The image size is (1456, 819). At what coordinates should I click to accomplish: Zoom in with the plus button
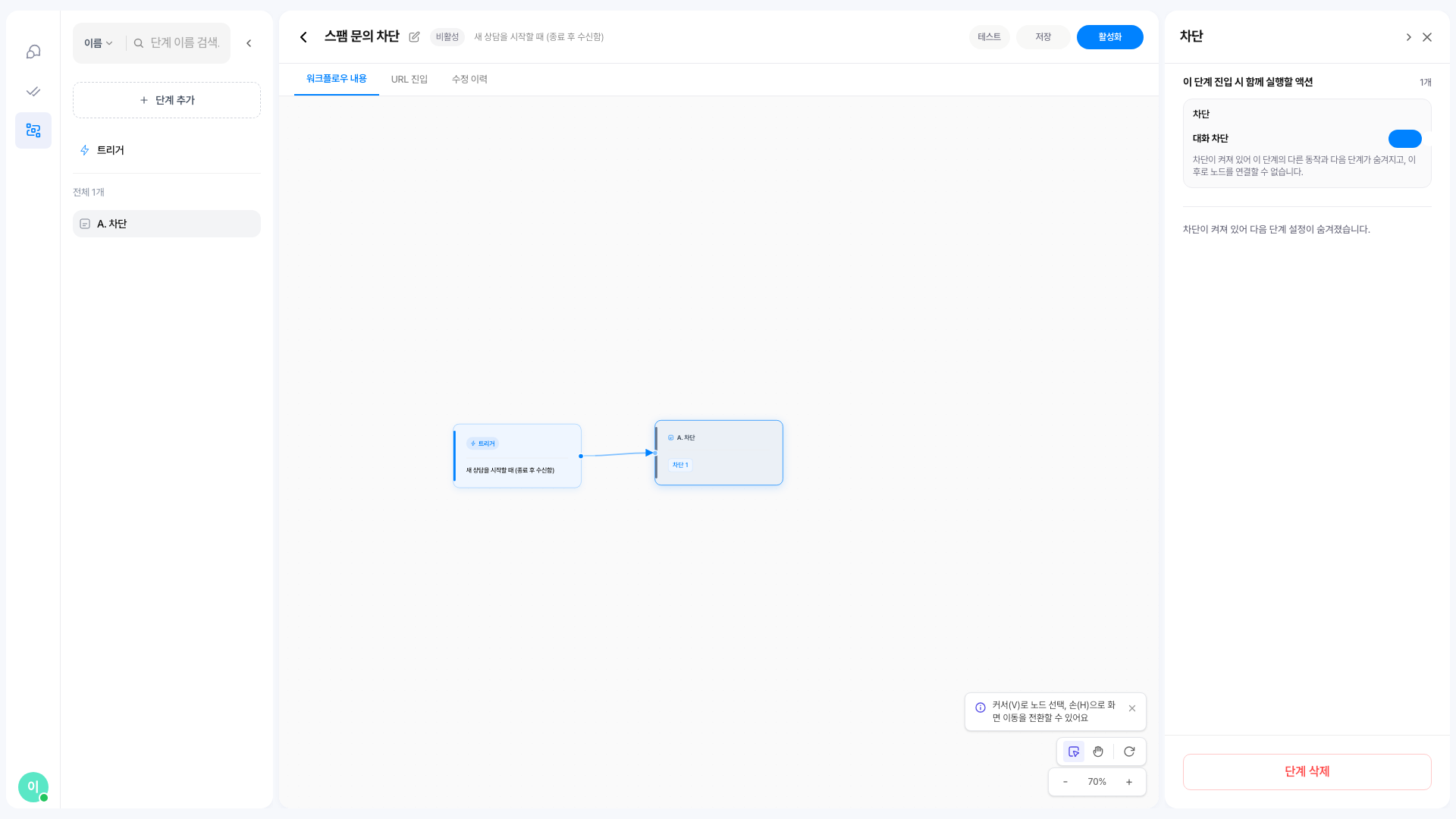1129,782
